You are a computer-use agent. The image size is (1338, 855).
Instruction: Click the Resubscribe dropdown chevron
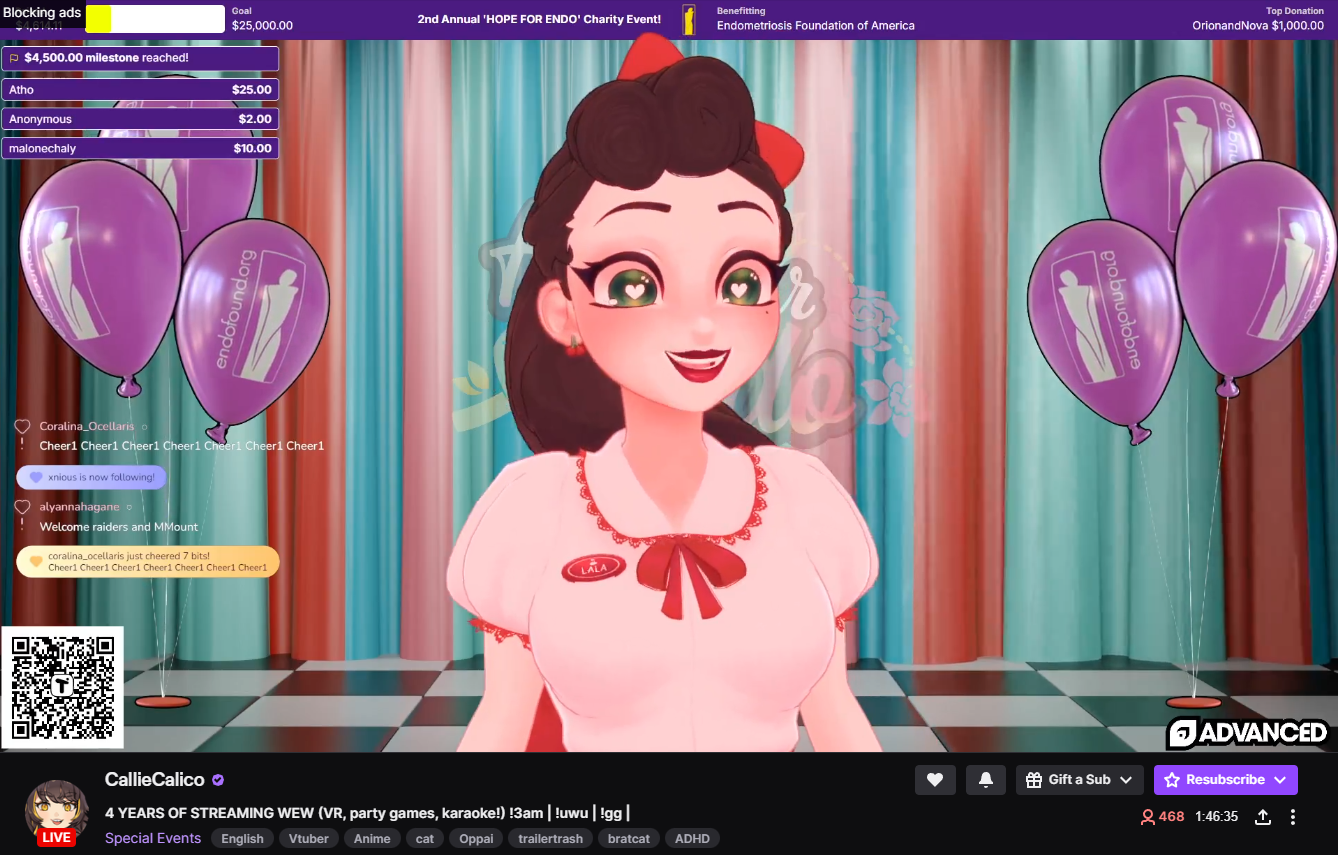pyautogui.click(x=1281, y=780)
